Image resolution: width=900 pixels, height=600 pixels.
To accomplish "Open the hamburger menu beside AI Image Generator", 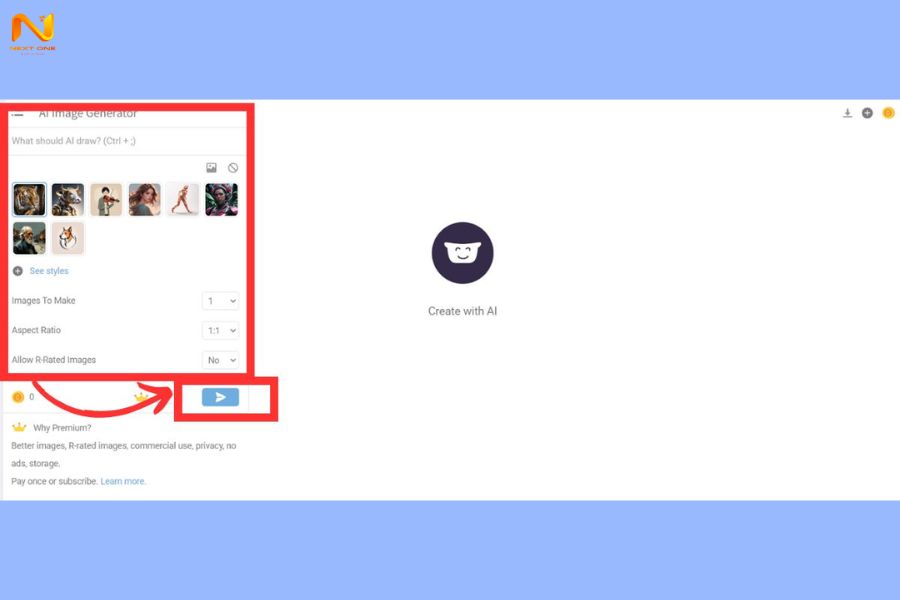I will click(18, 115).
